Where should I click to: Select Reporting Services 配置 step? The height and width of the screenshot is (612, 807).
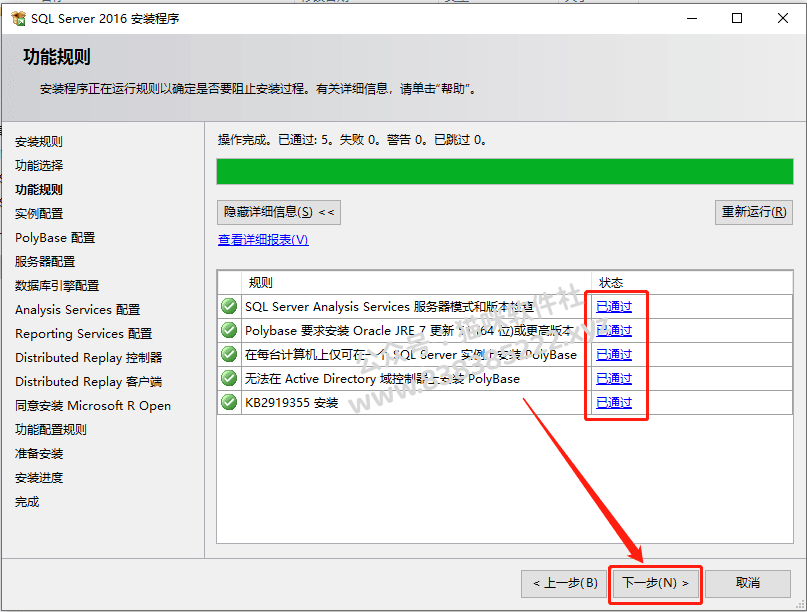pyautogui.click(x=83, y=334)
